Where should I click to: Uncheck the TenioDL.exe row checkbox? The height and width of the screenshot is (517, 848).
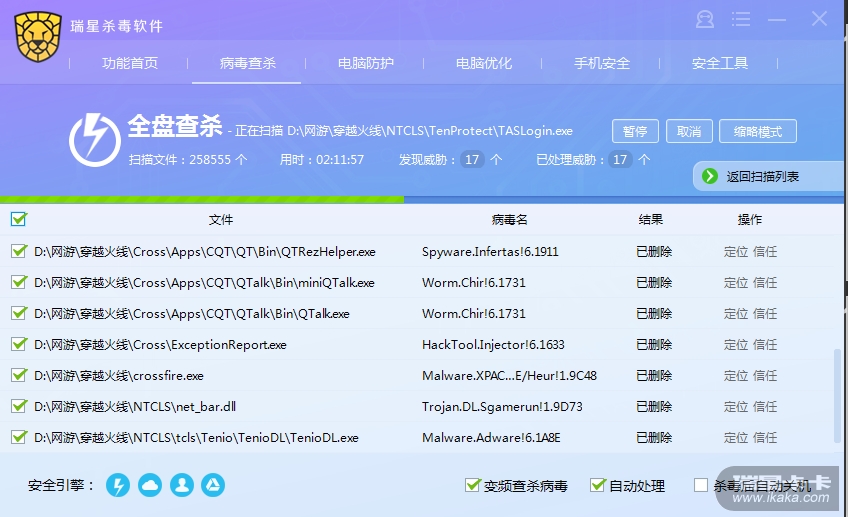[x=19, y=437]
